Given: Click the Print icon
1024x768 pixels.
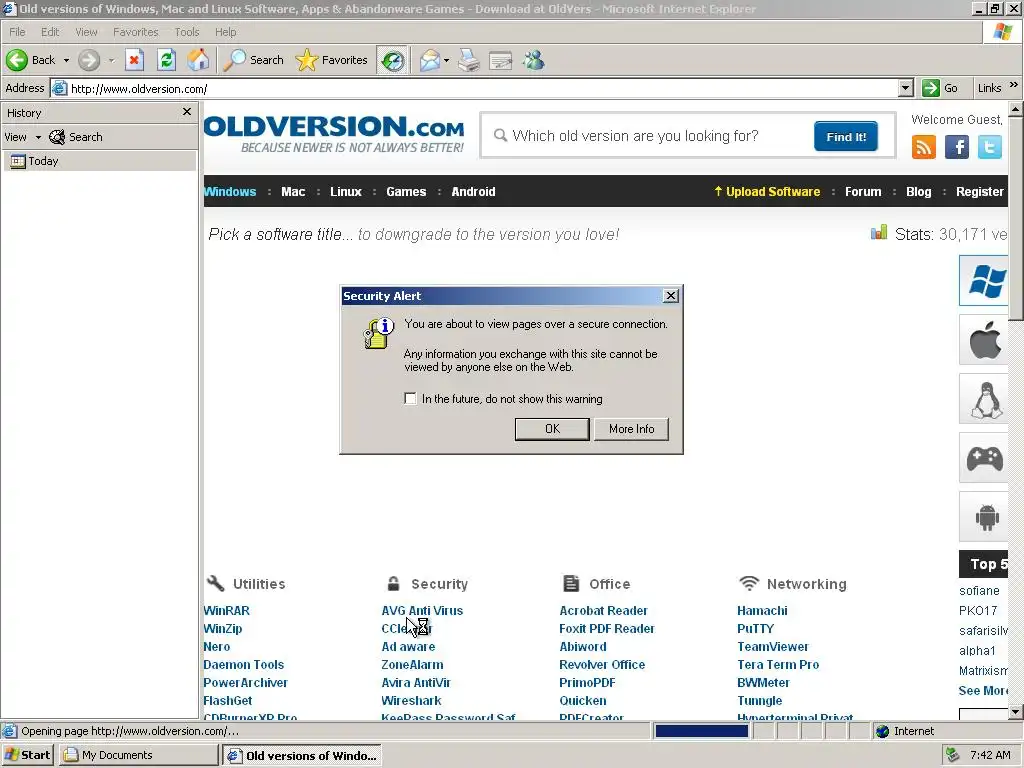Looking at the screenshot, I should pos(469,60).
